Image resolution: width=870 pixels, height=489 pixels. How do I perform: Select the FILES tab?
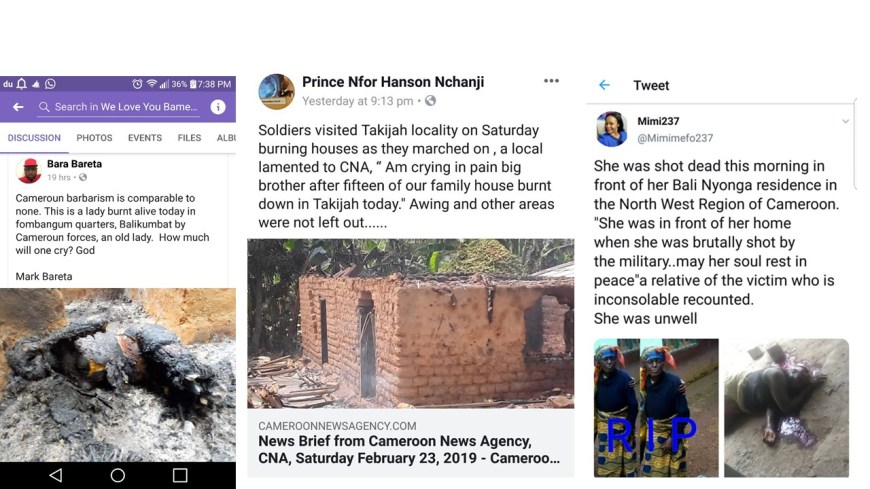[189, 138]
